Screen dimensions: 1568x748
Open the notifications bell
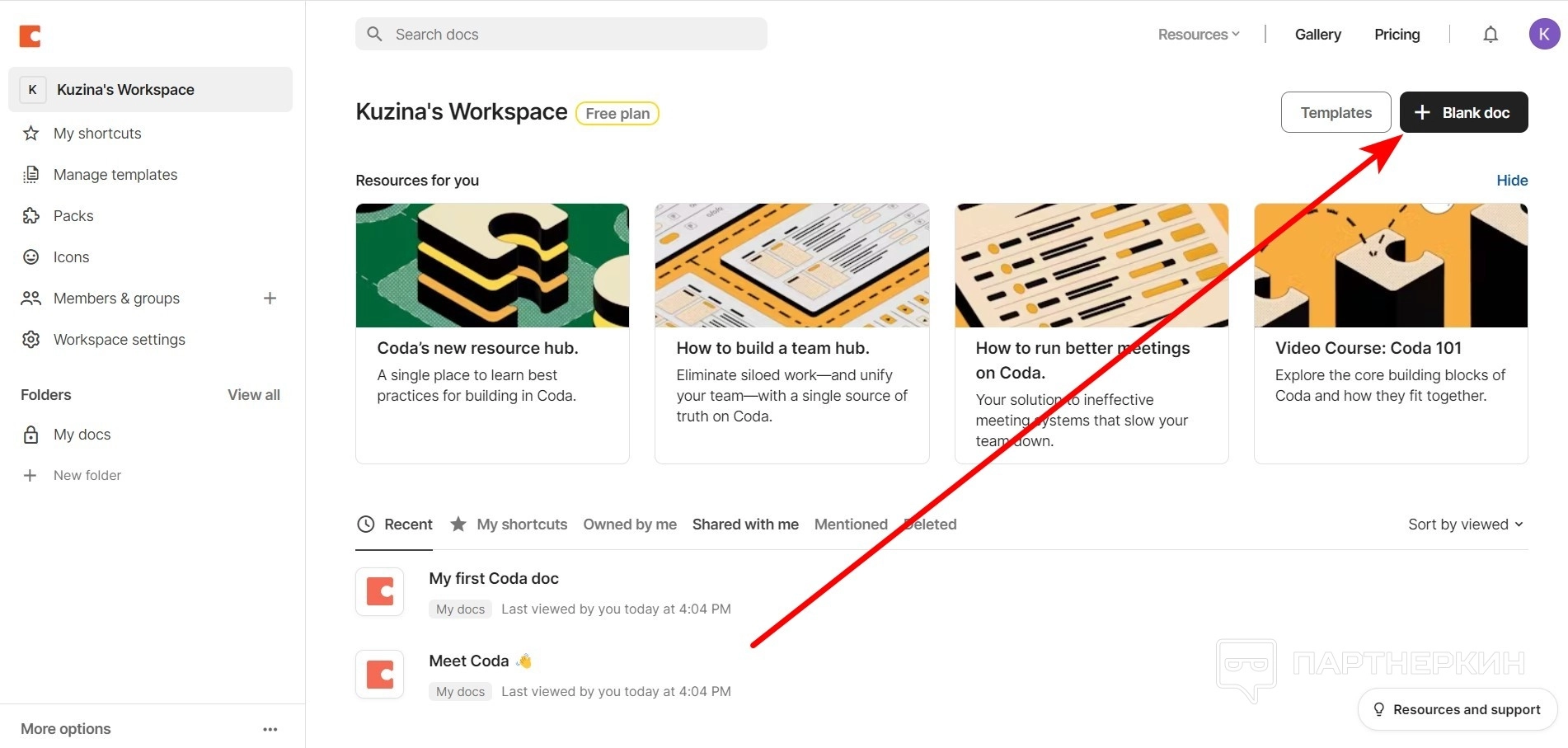1491,35
